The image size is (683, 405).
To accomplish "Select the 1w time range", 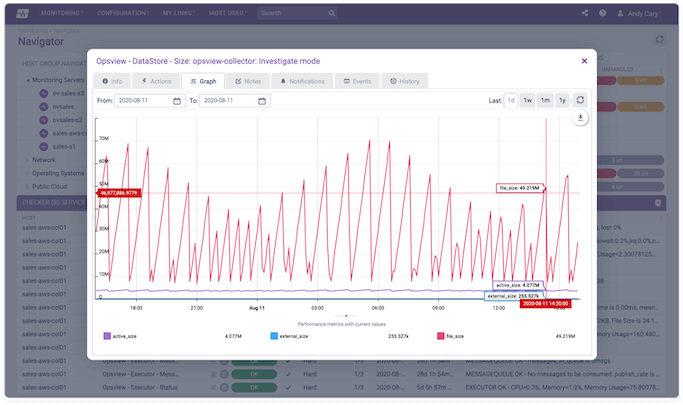I will [x=528, y=101].
